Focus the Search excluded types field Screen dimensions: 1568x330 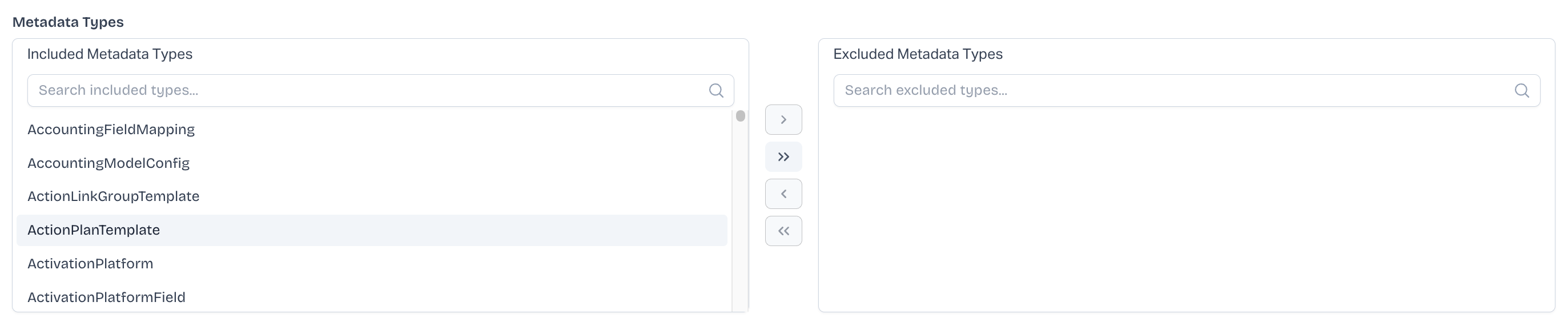pos(1169,91)
